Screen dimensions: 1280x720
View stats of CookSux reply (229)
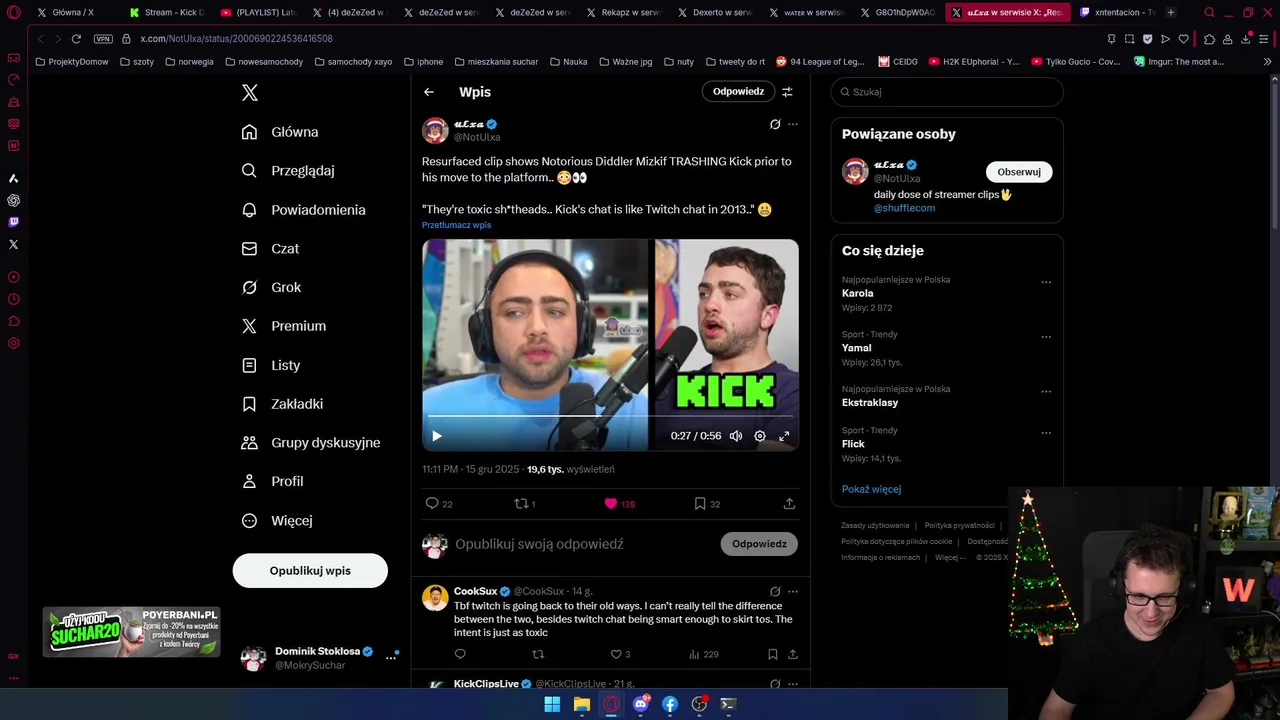(x=703, y=654)
